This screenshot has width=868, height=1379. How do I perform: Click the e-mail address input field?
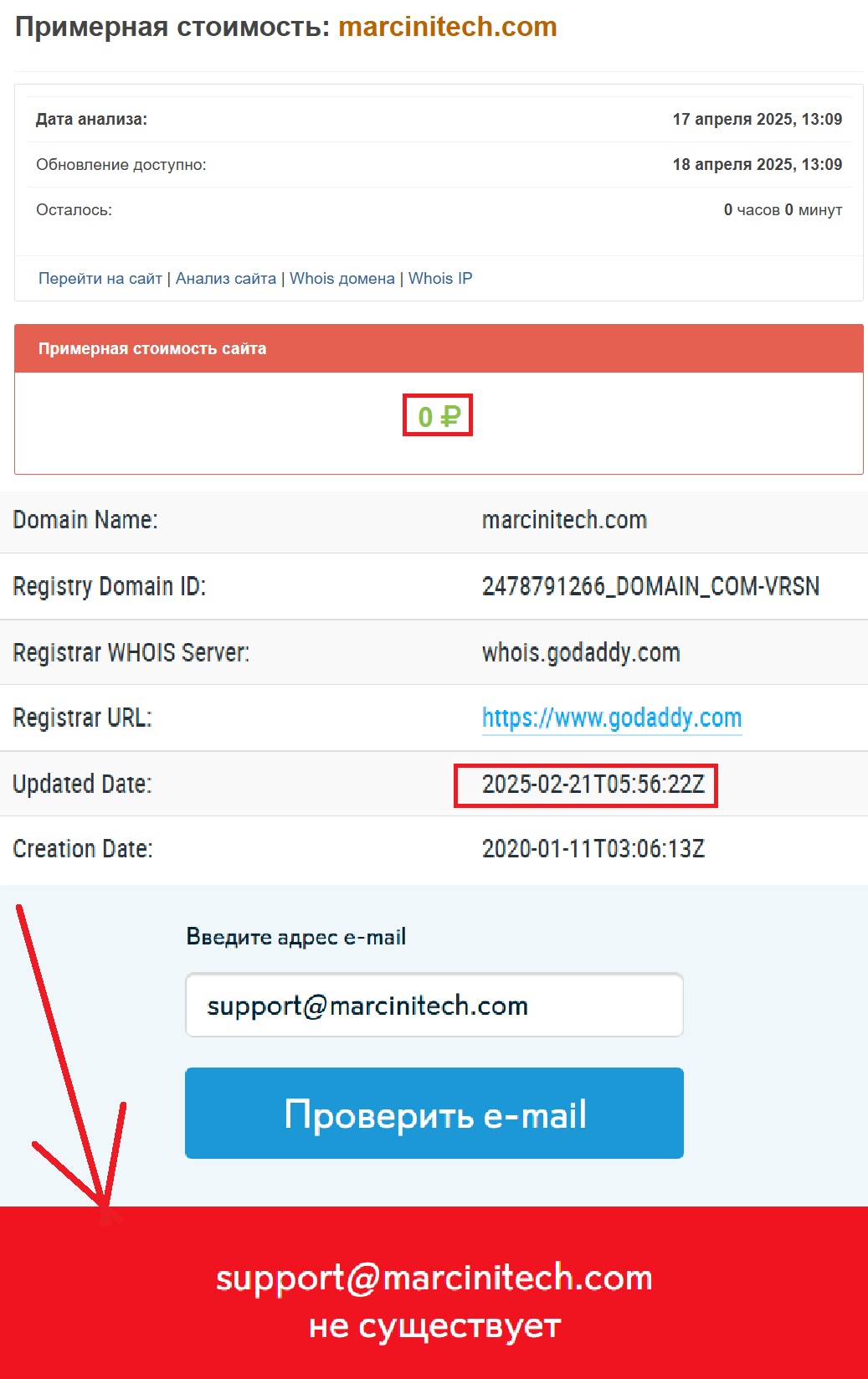[x=434, y=1005]
